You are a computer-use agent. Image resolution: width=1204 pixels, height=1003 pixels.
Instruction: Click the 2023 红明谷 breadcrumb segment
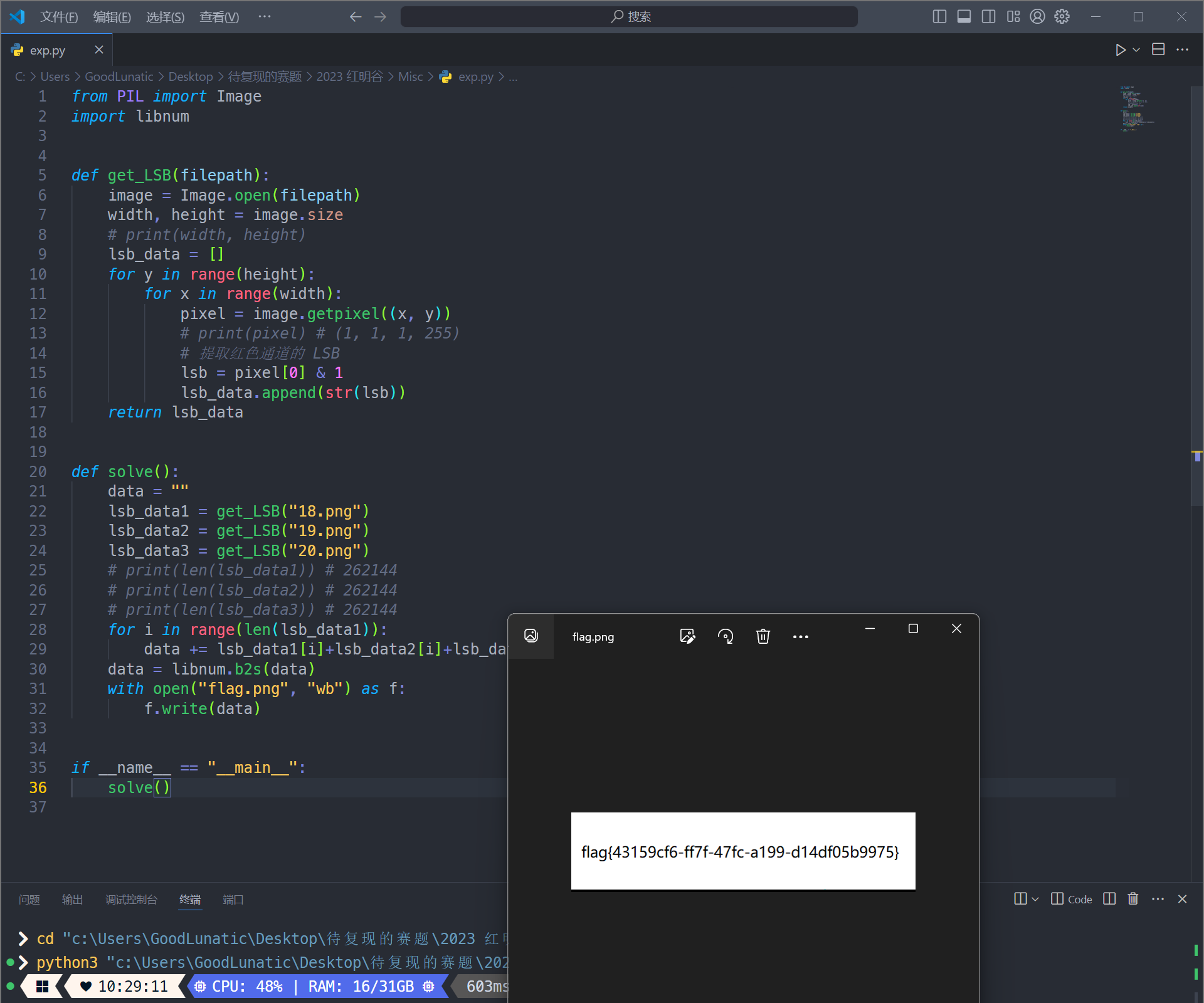[350, 76]
